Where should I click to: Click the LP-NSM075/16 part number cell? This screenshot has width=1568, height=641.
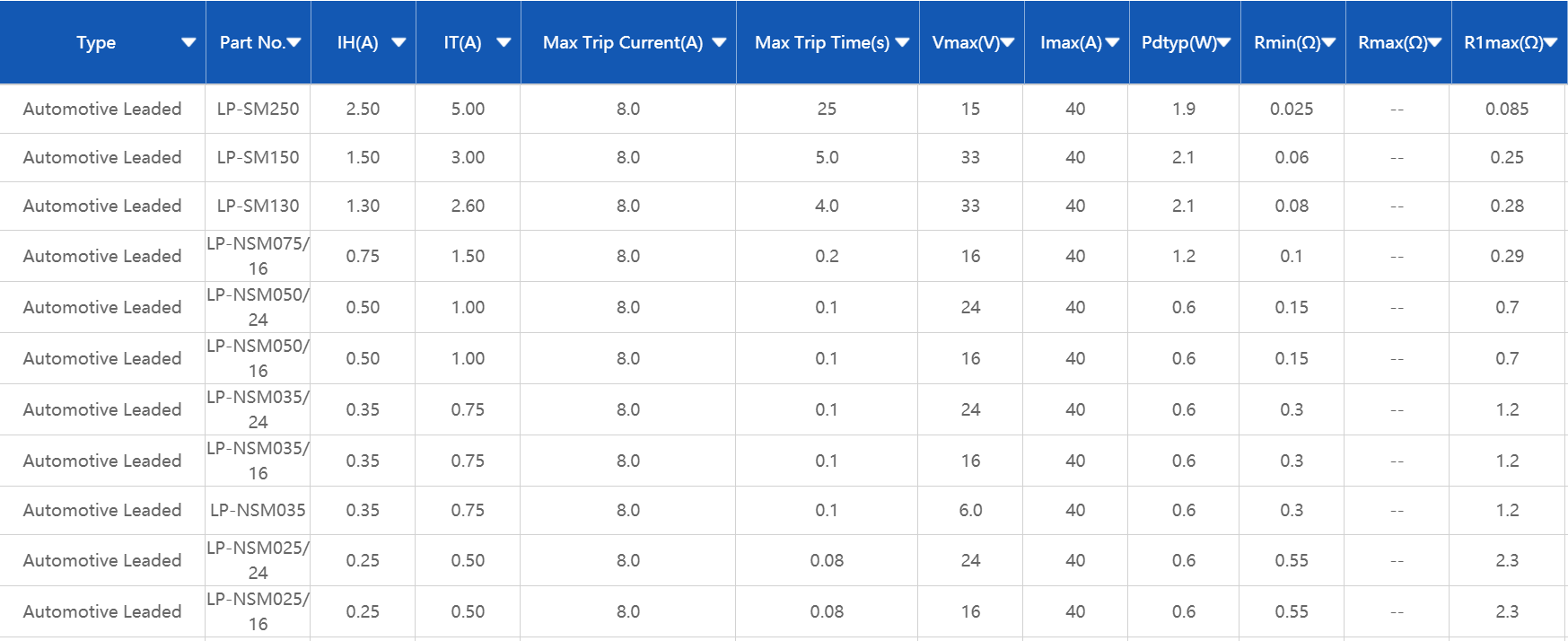coord(258,256)
